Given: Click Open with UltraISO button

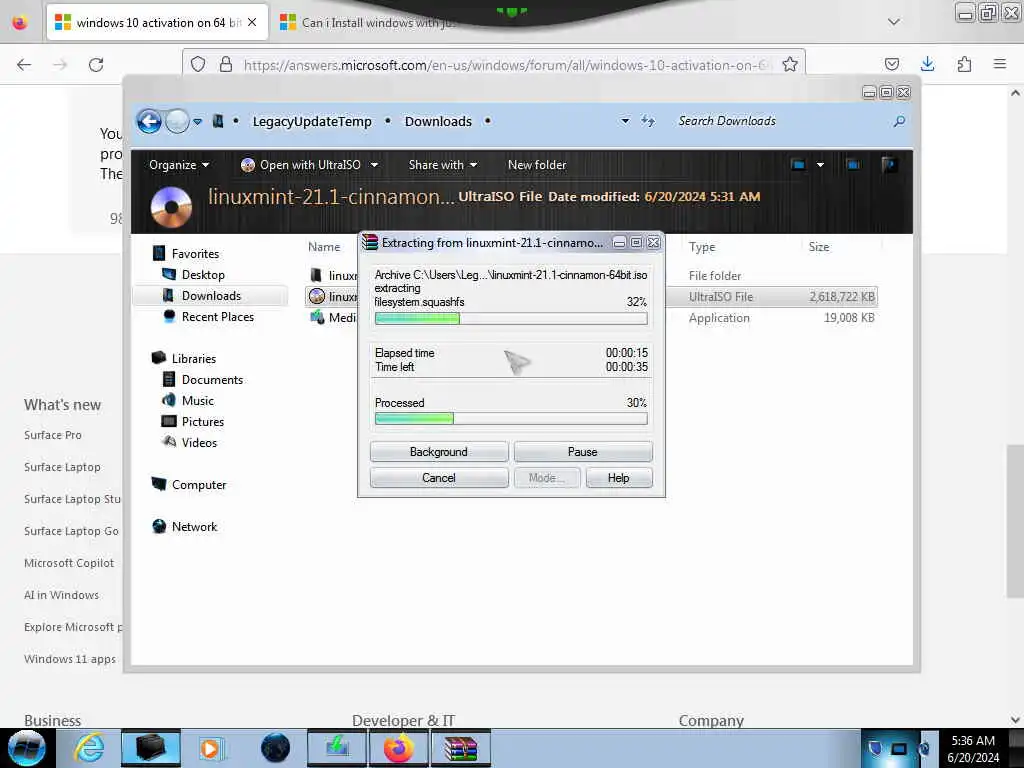Looking at the screenshot, I should 300,165.
